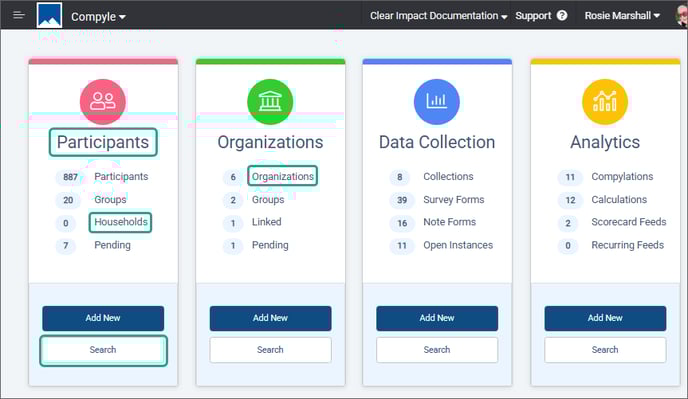Open the hamburger navigation menu
The image size is (688, 399).
[18, 15]
